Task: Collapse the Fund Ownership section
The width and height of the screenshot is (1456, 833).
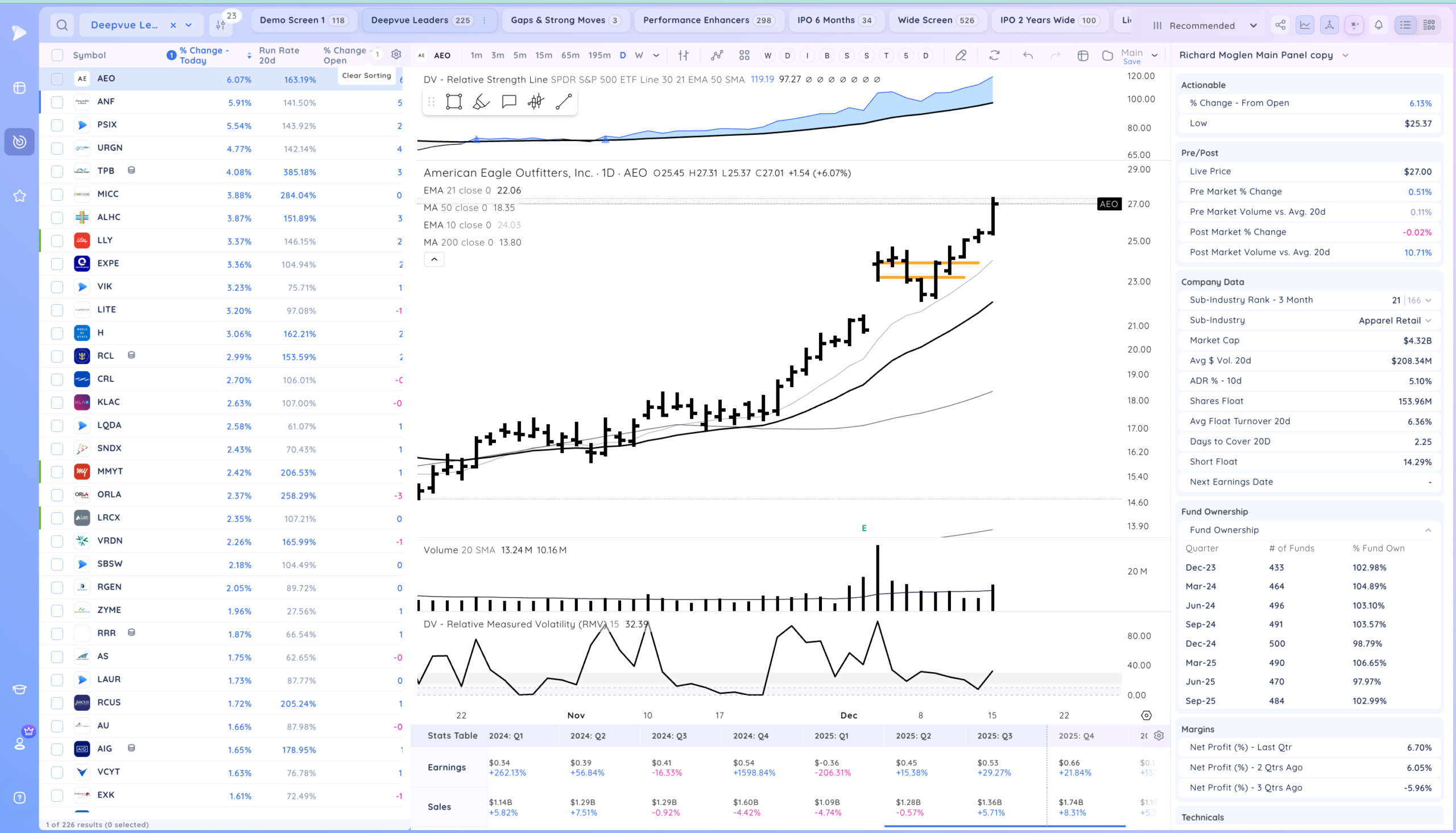Action: tap(1428, 531)
